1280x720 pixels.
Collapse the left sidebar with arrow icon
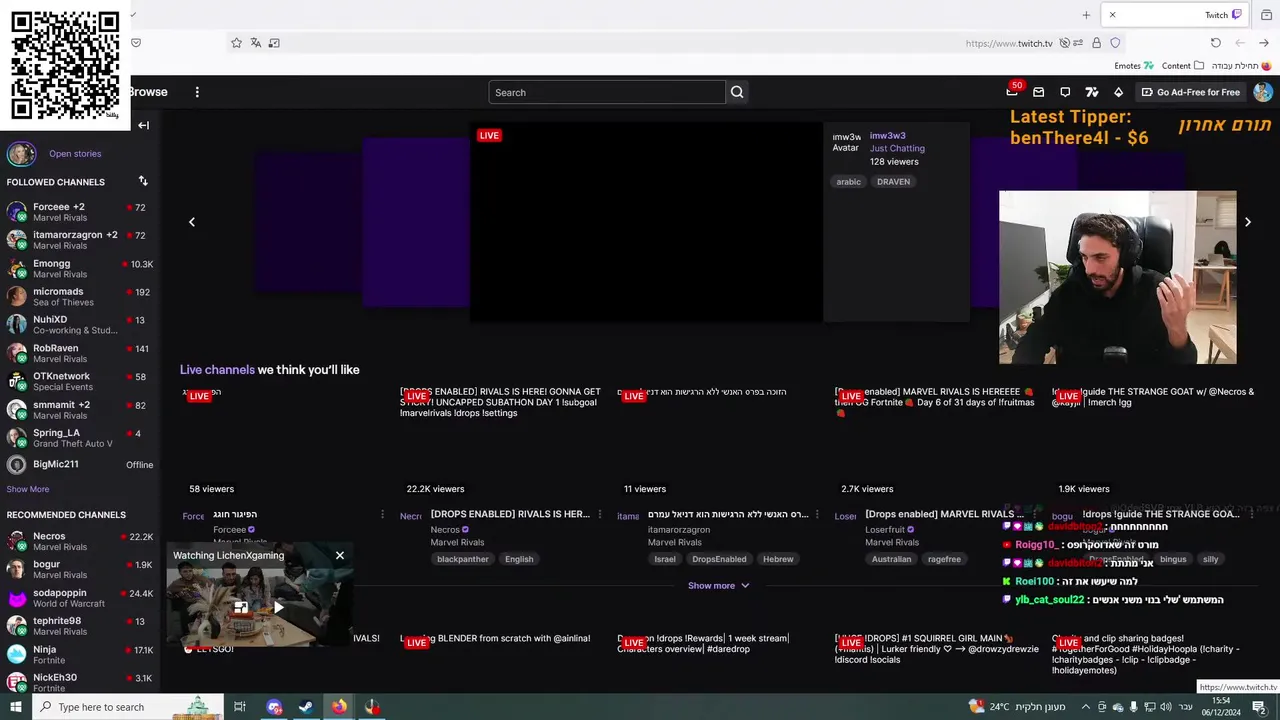pos(143,125)
